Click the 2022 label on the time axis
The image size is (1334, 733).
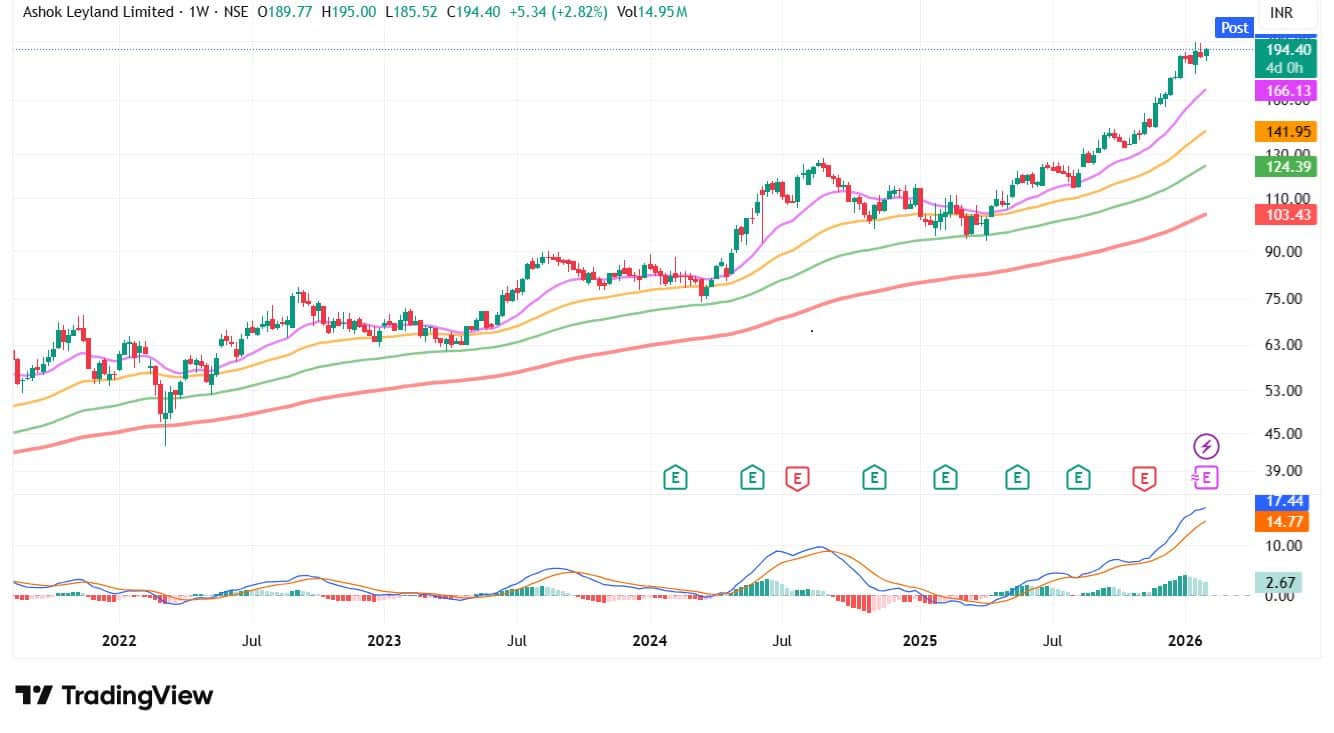[x=118, y=639]
